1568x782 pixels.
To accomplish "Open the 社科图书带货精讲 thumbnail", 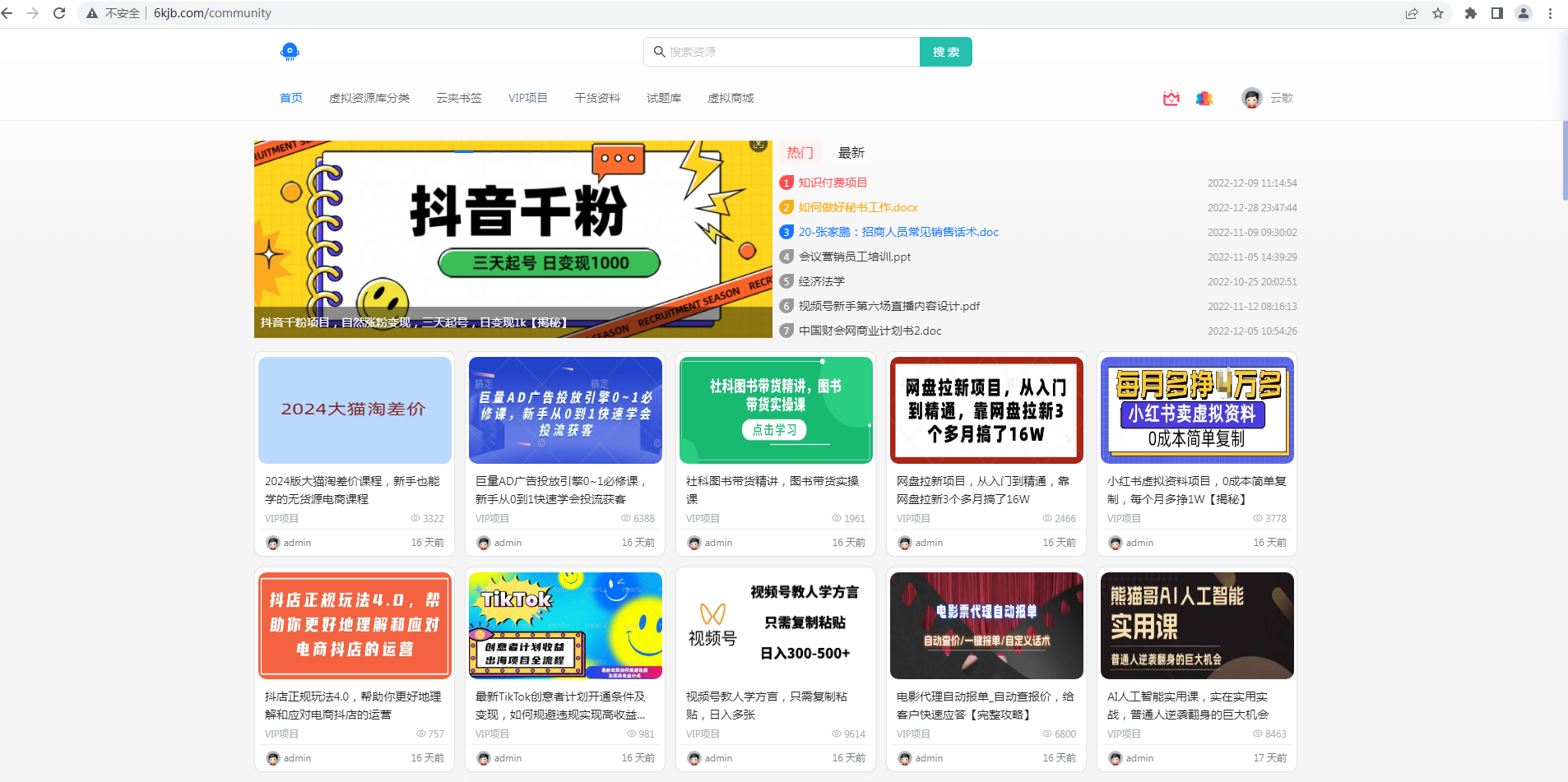I will [776, 410].
